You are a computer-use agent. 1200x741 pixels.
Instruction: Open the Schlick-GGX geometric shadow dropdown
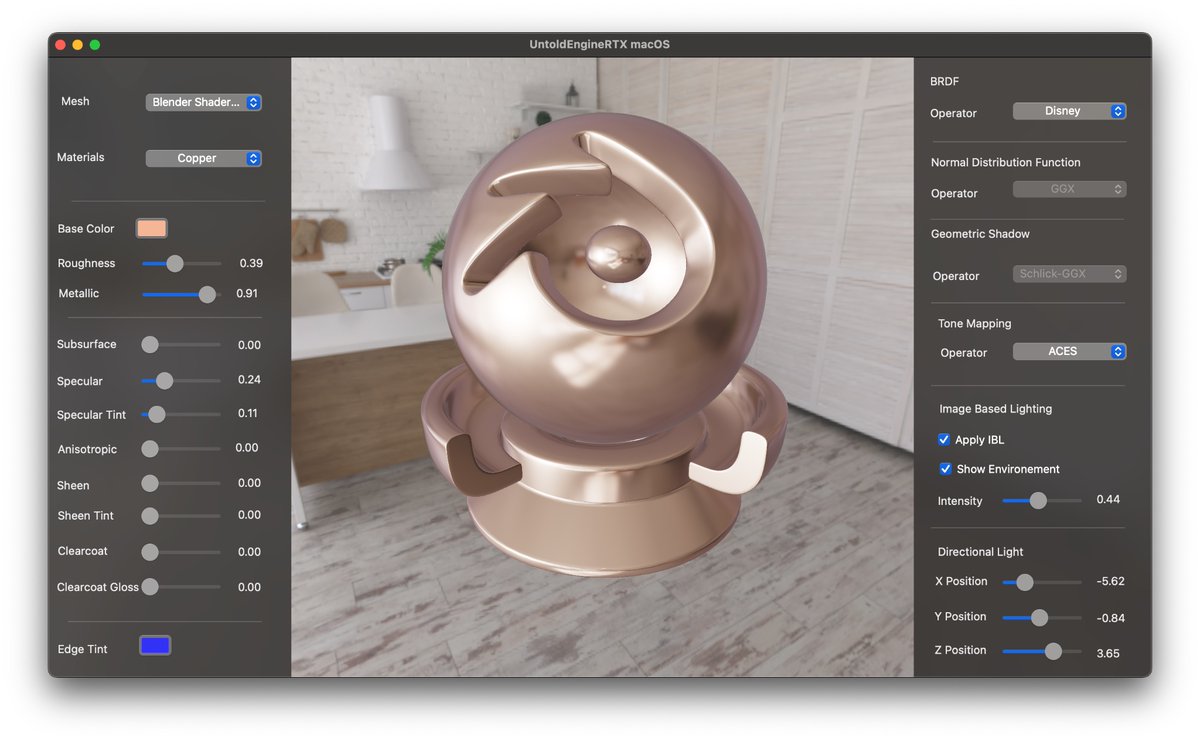[x=1070, y=273]
